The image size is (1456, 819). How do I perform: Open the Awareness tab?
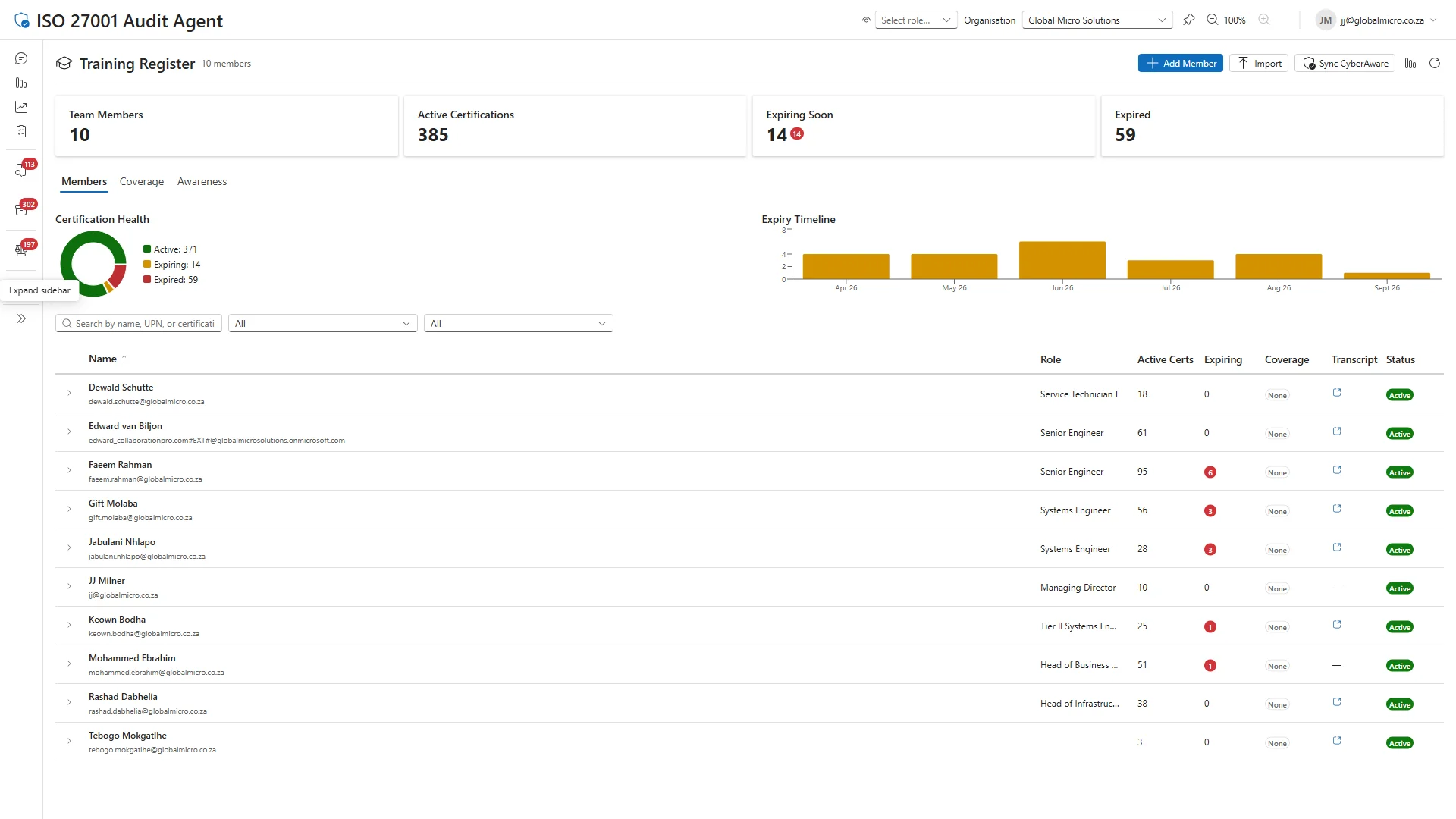[202, 181]
